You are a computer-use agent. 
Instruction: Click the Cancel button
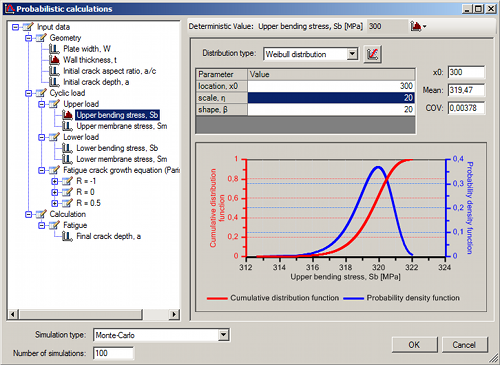pos(464,345)
